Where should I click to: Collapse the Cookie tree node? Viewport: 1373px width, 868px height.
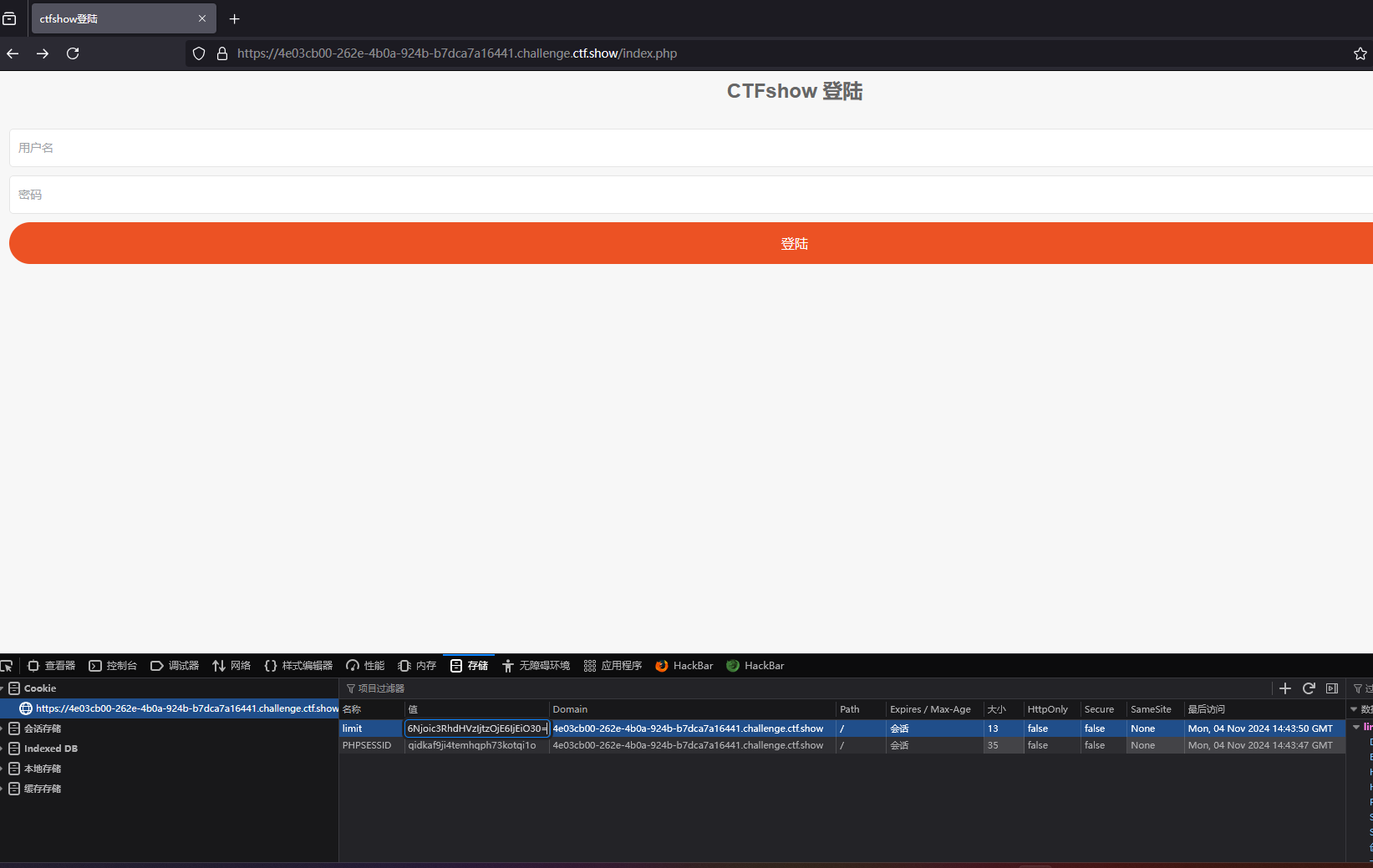(x=3, y=688)
